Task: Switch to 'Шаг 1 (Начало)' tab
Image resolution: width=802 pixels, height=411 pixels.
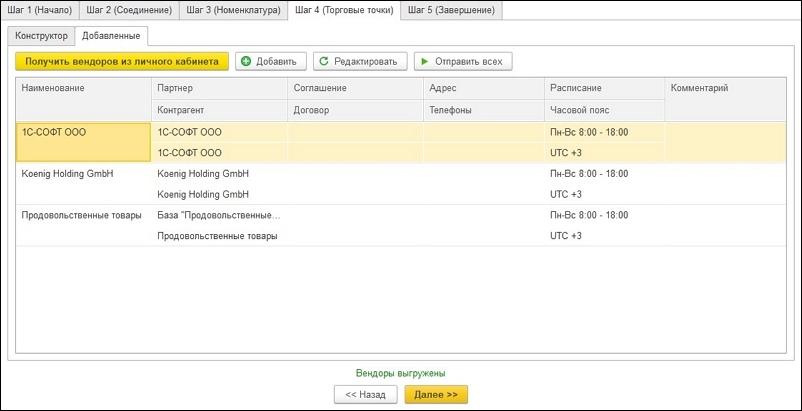Action: click(x=40, y=10)
